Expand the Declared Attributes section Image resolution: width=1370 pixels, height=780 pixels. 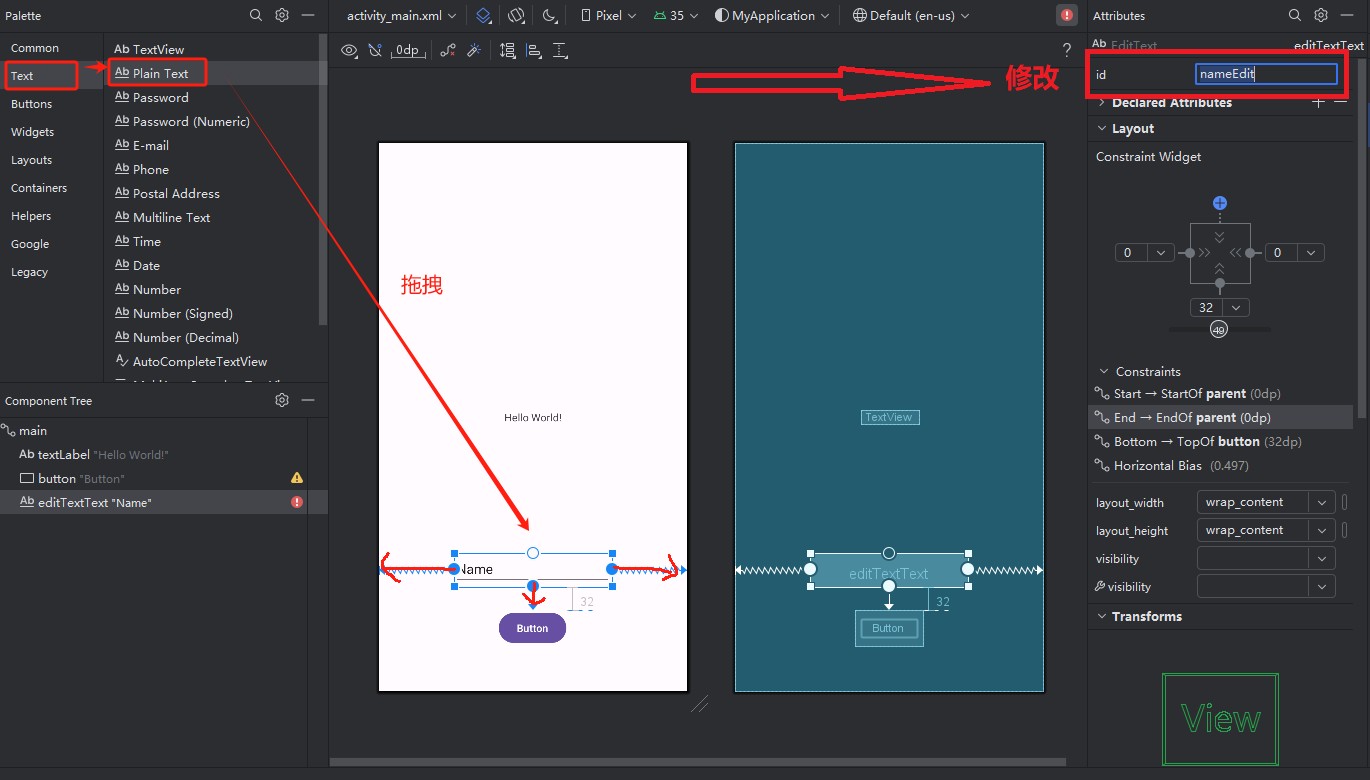[1102, 102]
